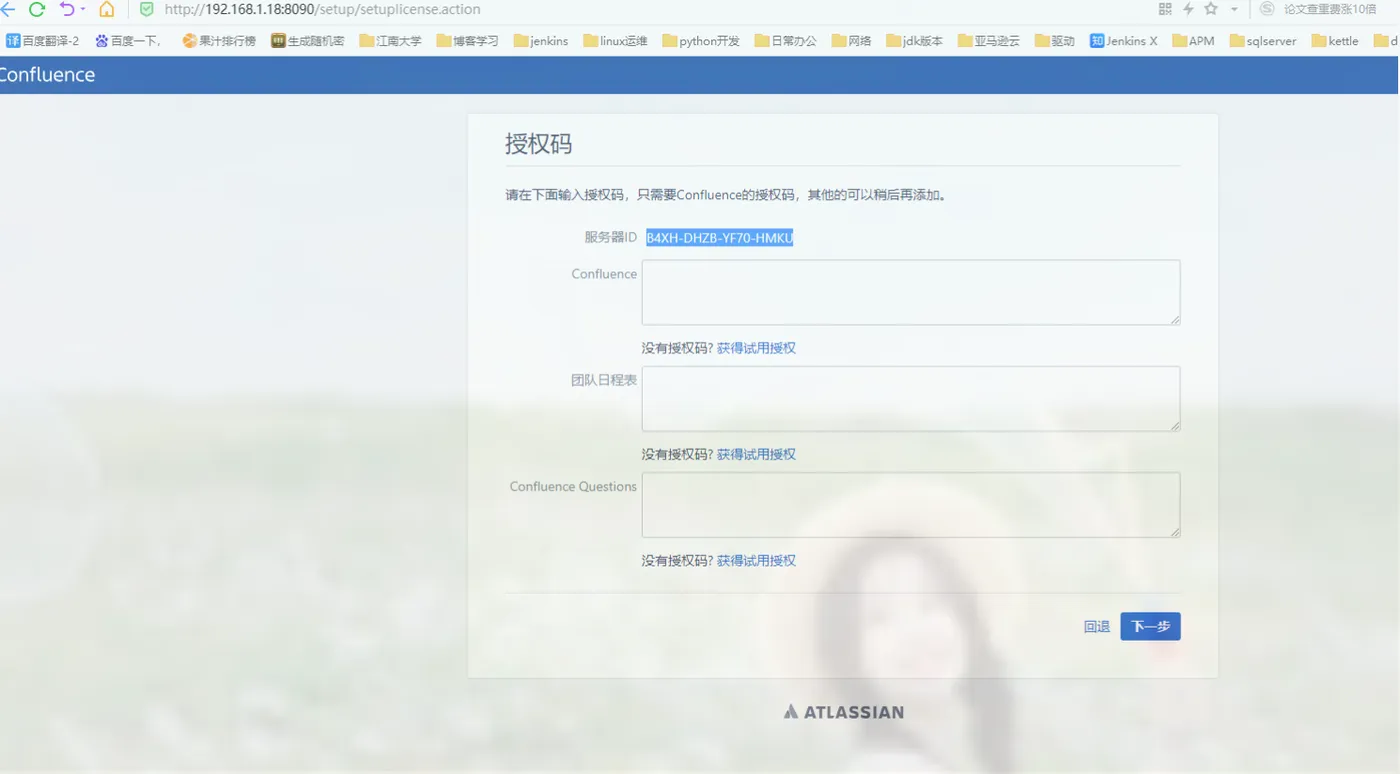This screenshot has width=1400, height=774.
Task: Click the 服务器ID label
Action: (611, 237)
